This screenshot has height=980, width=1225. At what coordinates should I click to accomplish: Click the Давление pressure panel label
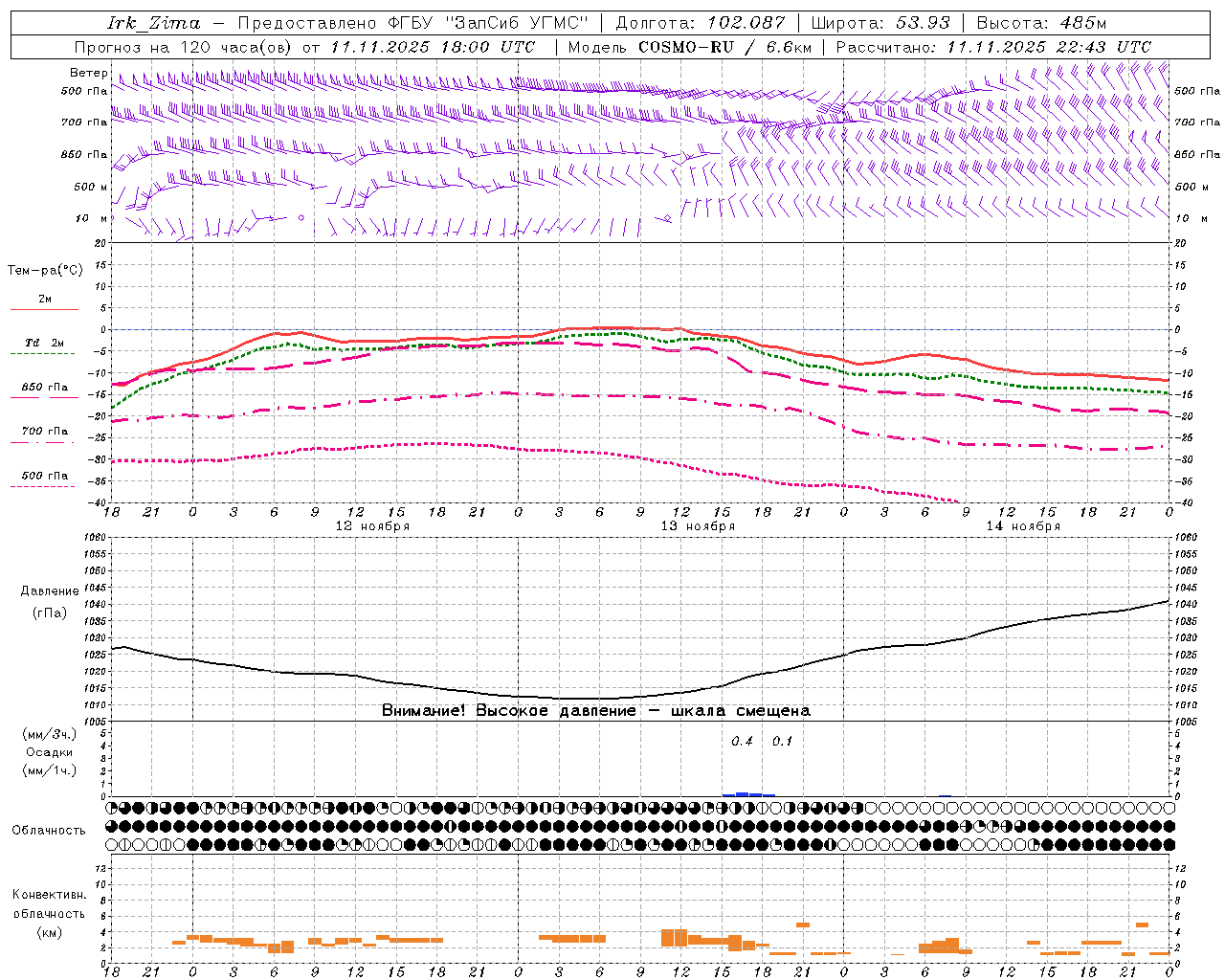50,591
